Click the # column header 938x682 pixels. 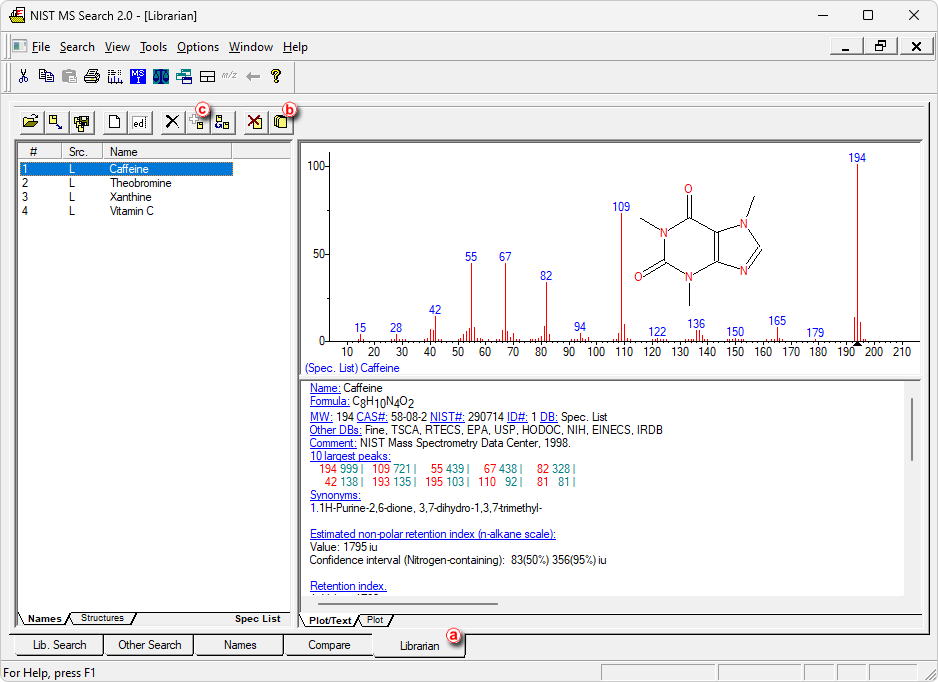pos(40,151)
